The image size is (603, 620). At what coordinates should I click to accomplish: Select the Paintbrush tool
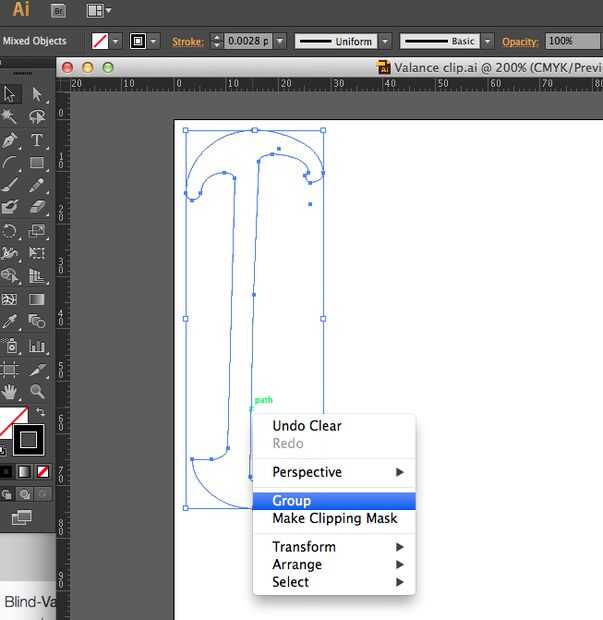tap(10, 185)
